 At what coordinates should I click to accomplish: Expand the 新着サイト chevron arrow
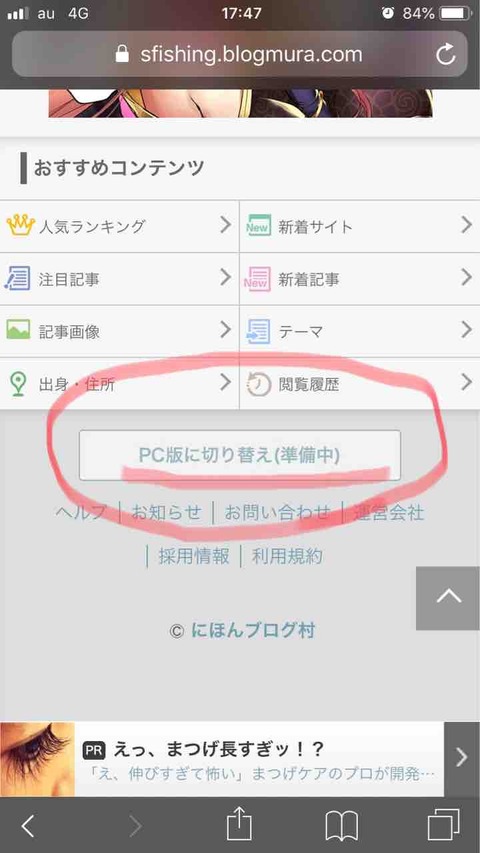(466, 225)
